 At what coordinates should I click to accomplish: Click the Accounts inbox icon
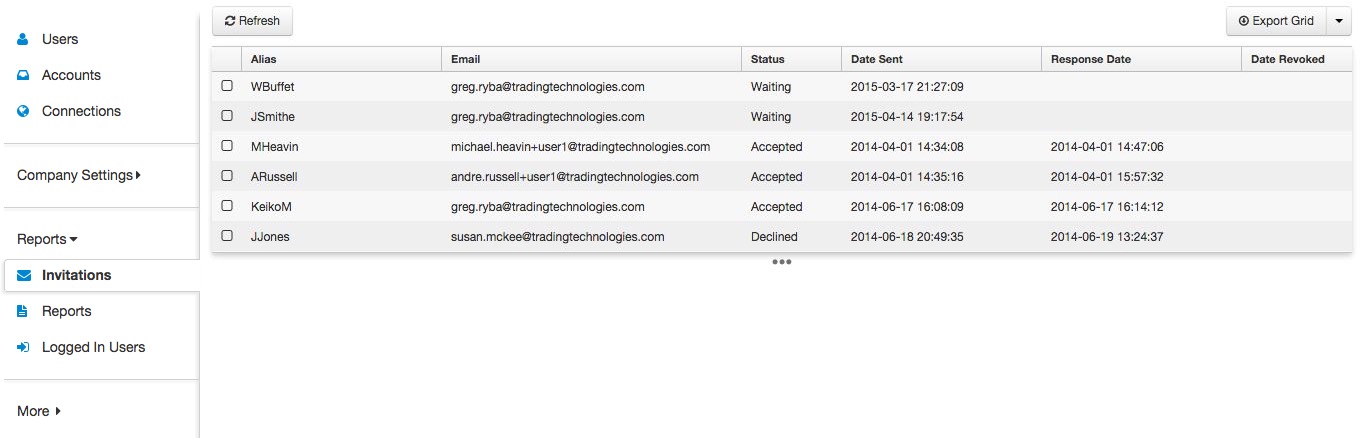pyautogui.click(x=23, y=75)
